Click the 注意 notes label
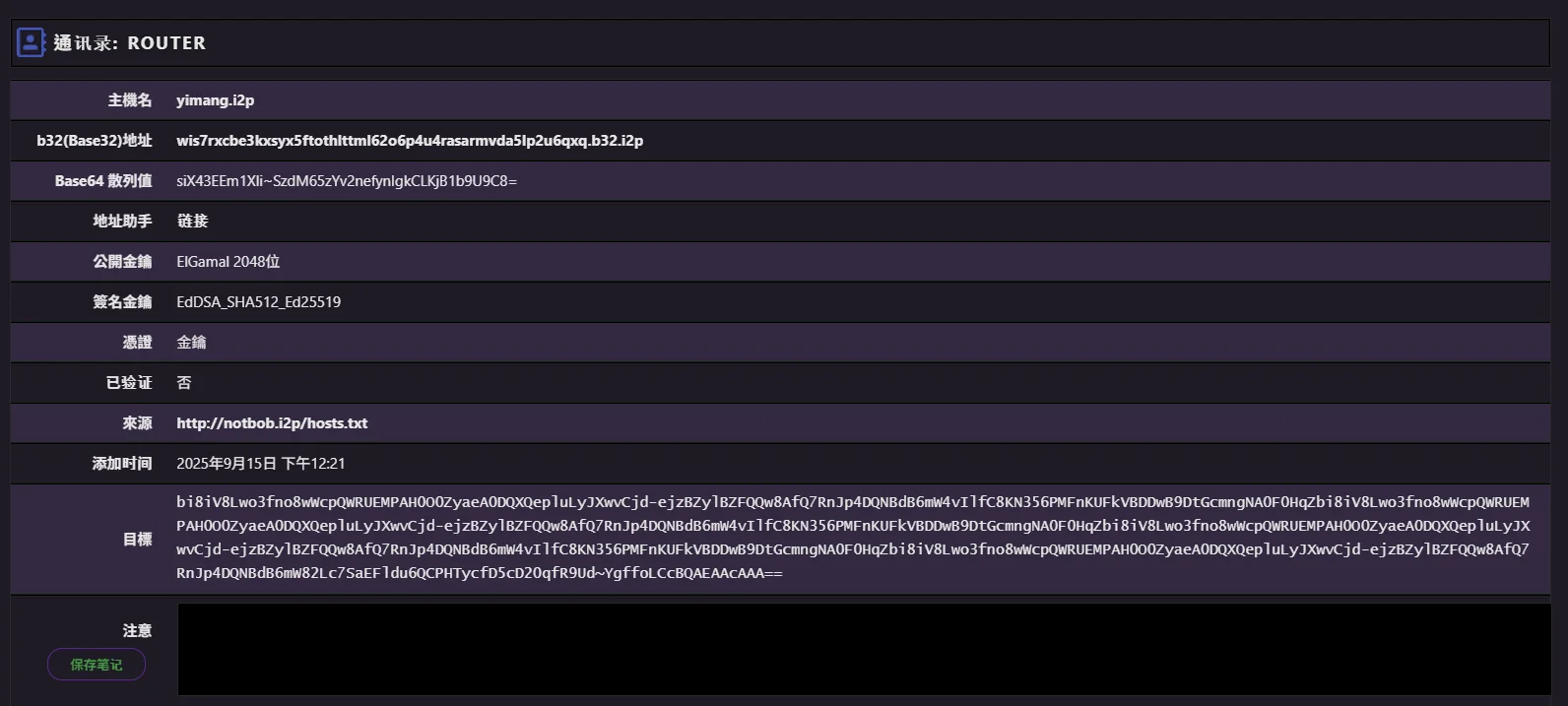Screen dimensions: 1568x706 137,630
